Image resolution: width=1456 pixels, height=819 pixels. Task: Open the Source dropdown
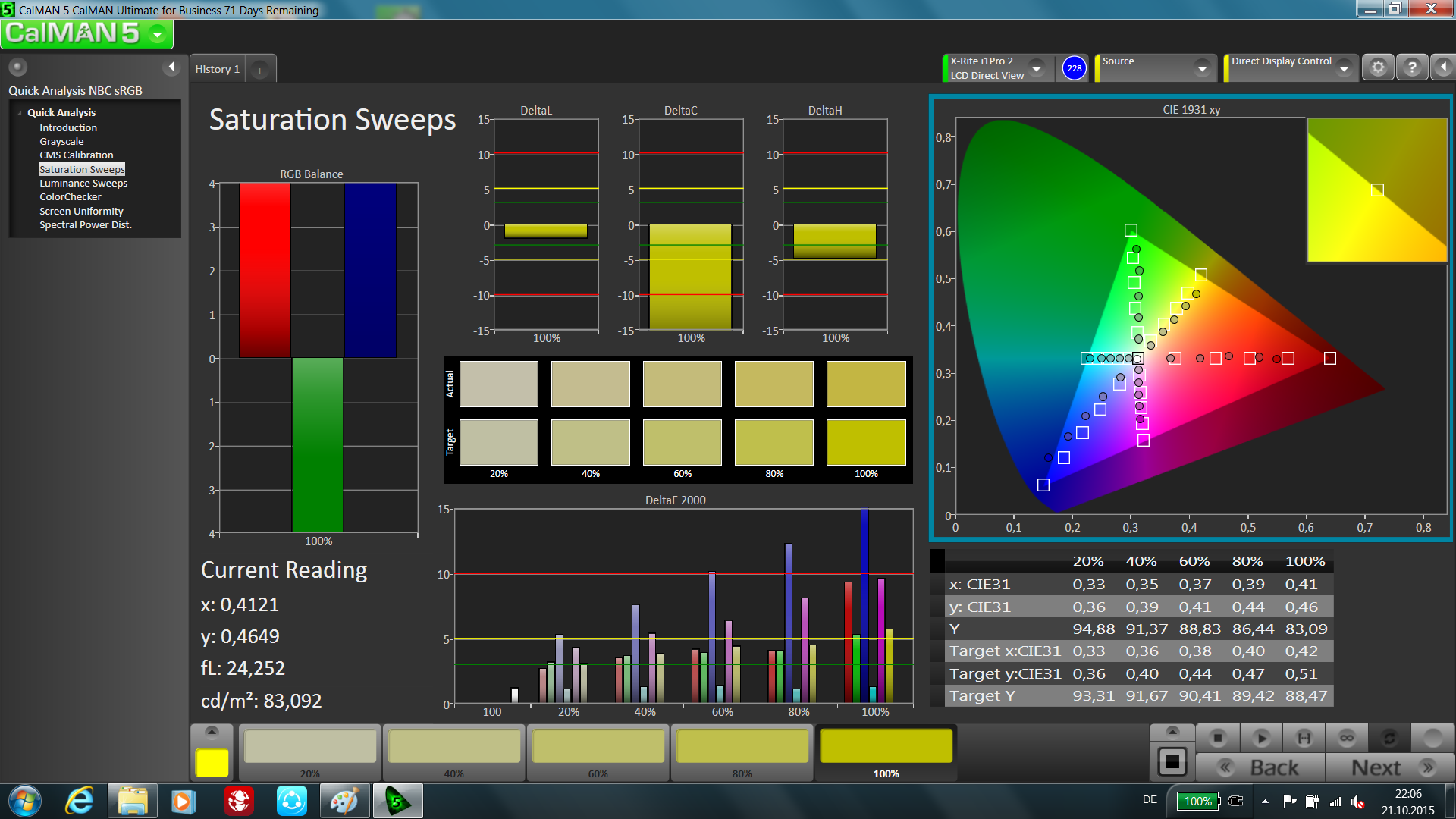coord(1202,68)
